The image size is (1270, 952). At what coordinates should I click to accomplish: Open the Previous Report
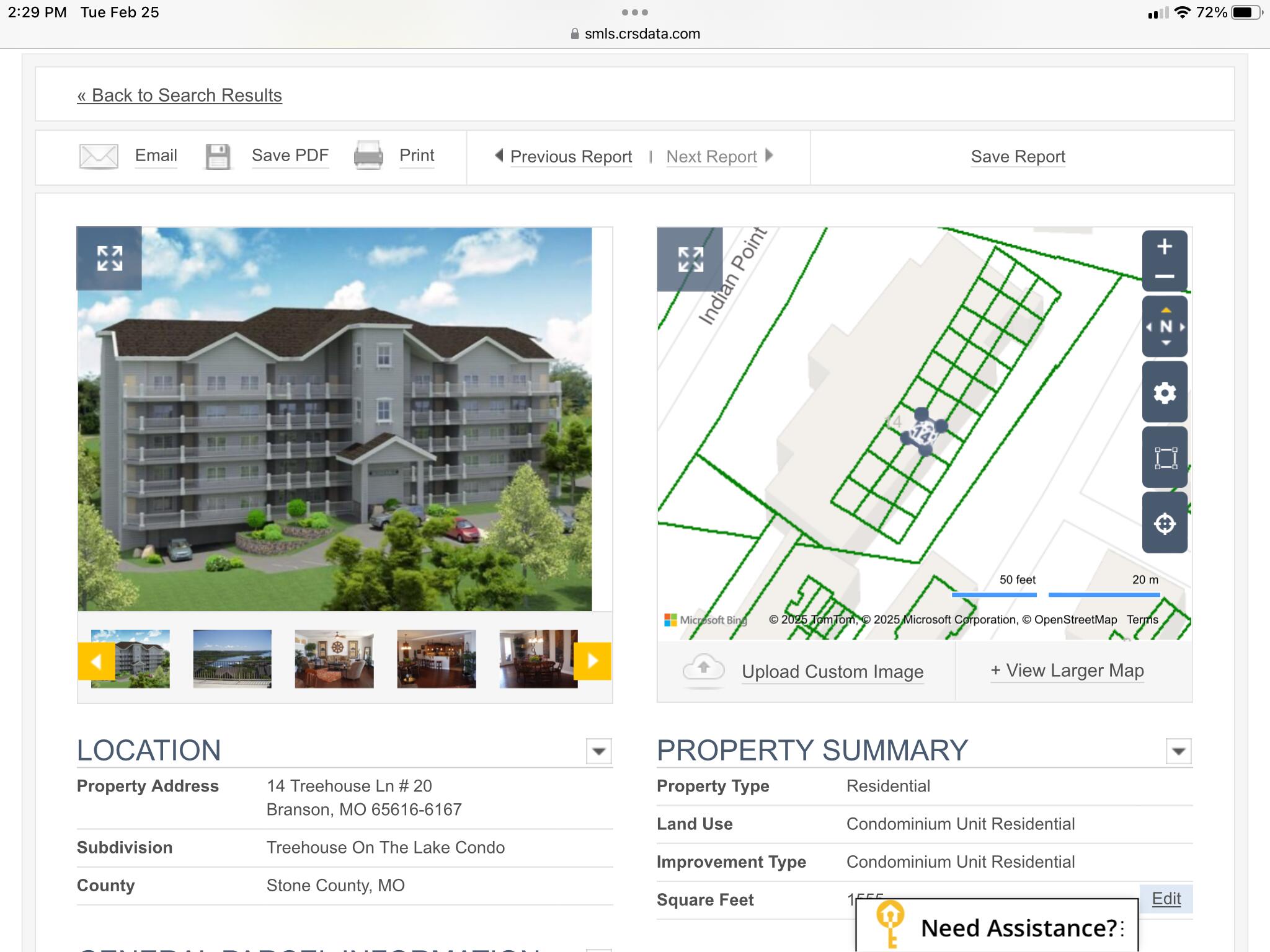(x=570, y=156)
